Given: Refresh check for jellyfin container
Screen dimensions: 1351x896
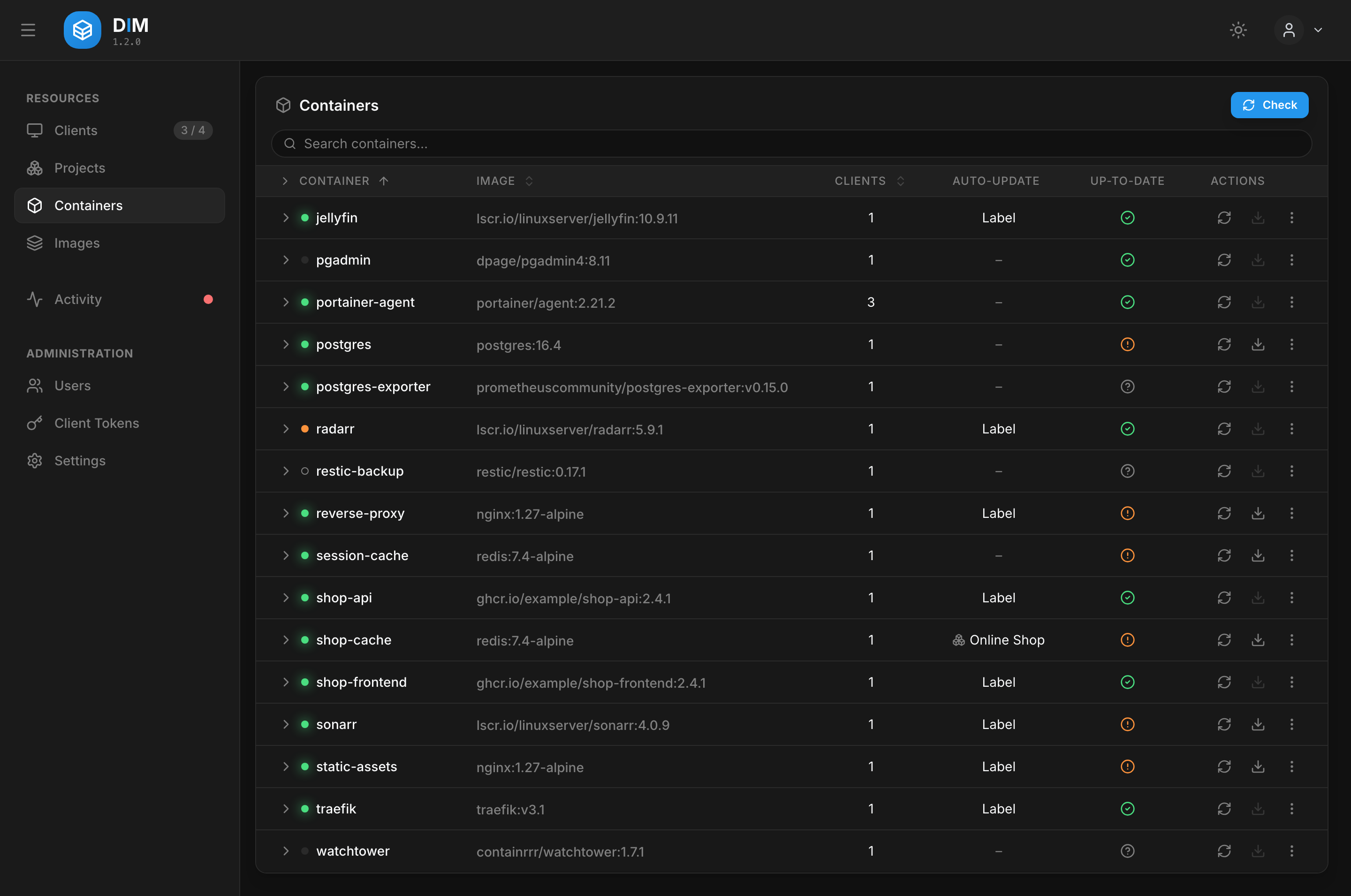Looking at the screenshot, I should pyautogui.click(x=1223, y=218).
